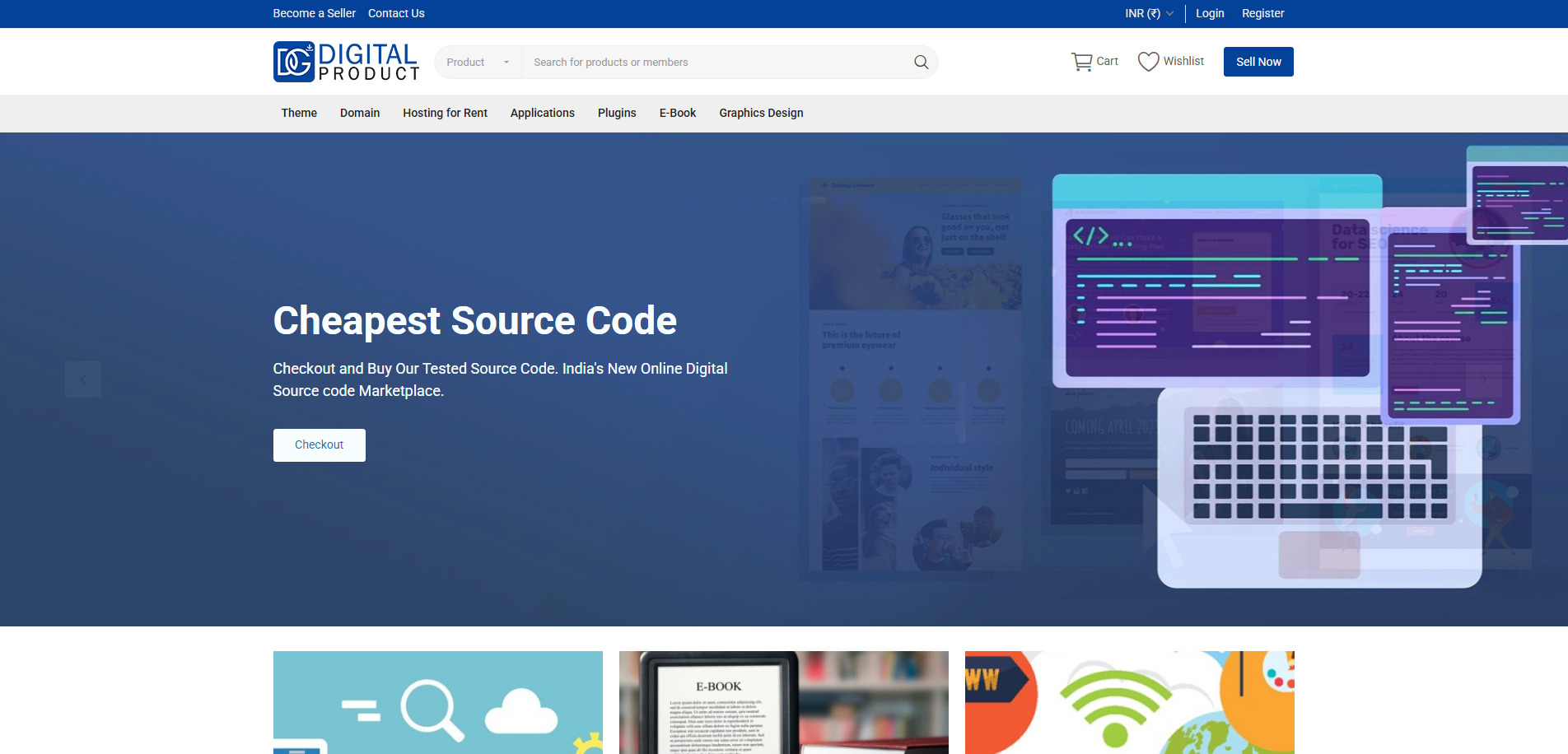This screenshot has width=1568, height=754.
Task: Click the Cart text label
Action: pos(1107,61)
